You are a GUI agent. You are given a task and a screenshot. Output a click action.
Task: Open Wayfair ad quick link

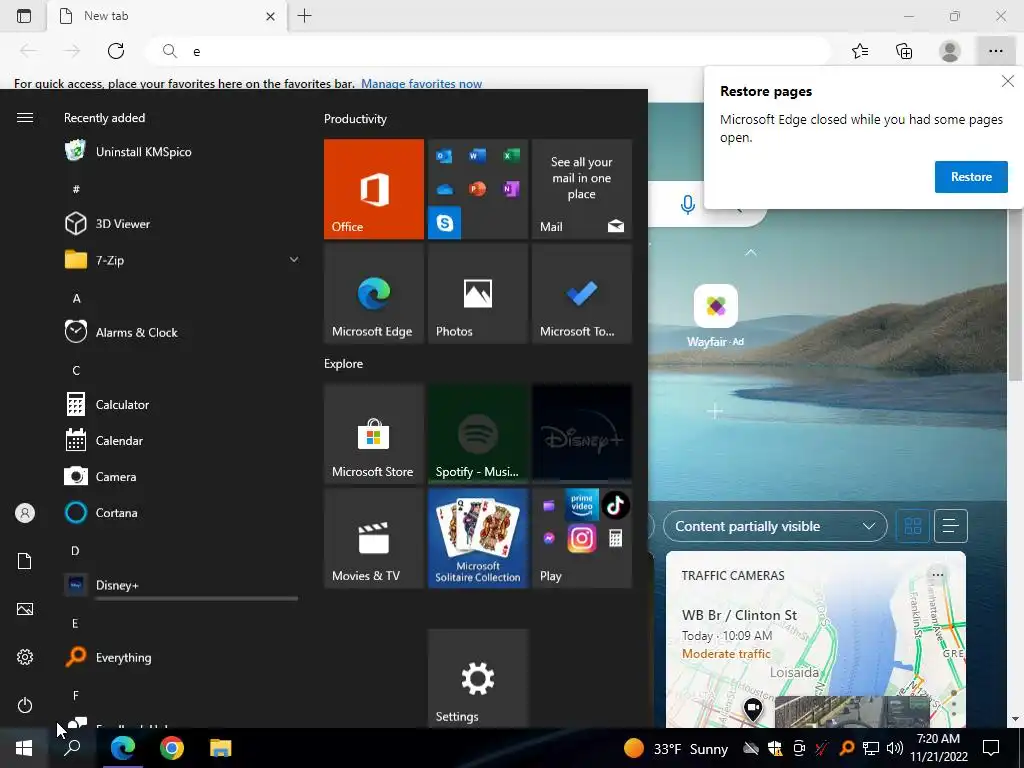tap(716, 315)
